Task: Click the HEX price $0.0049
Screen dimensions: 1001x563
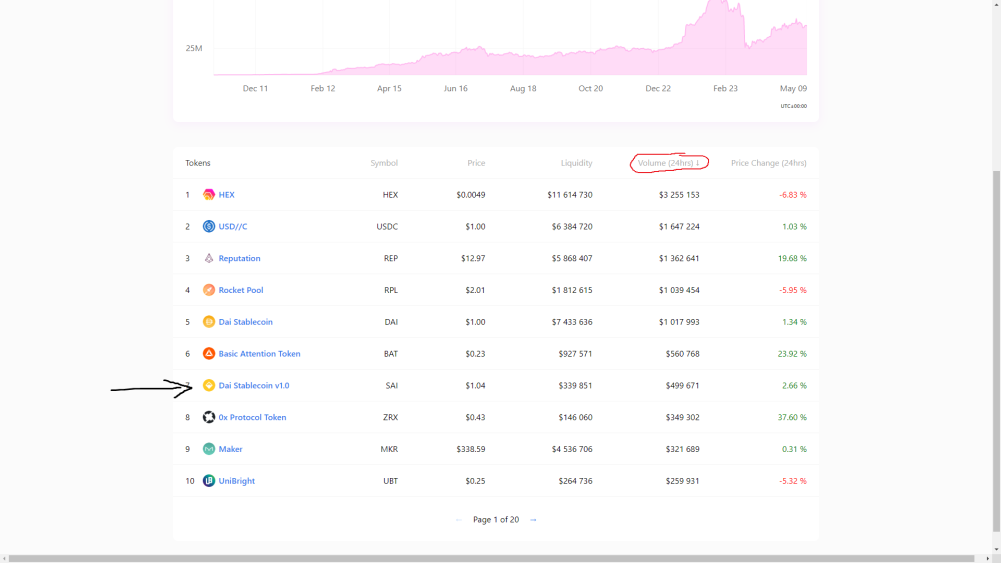Action: coord(470,195)
